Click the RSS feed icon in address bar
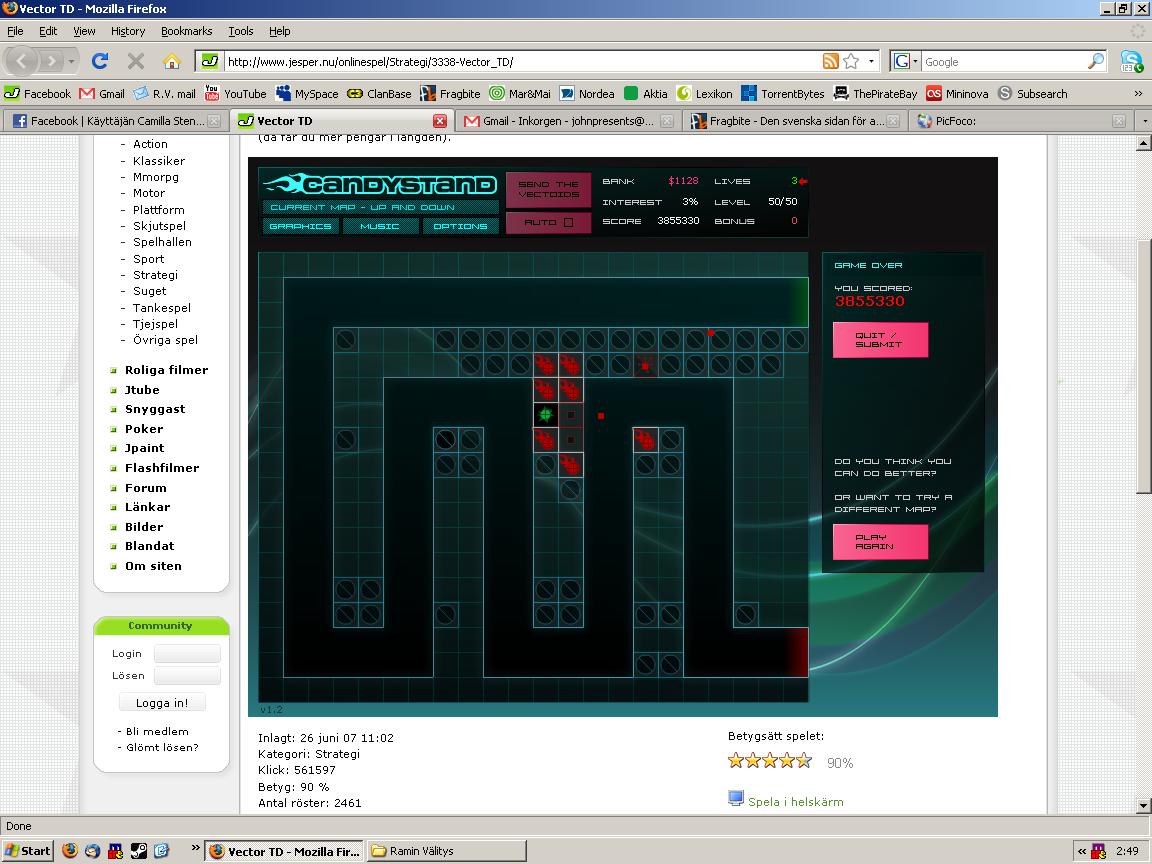This screenshot has height=864, width=1152. pos(831,62)
